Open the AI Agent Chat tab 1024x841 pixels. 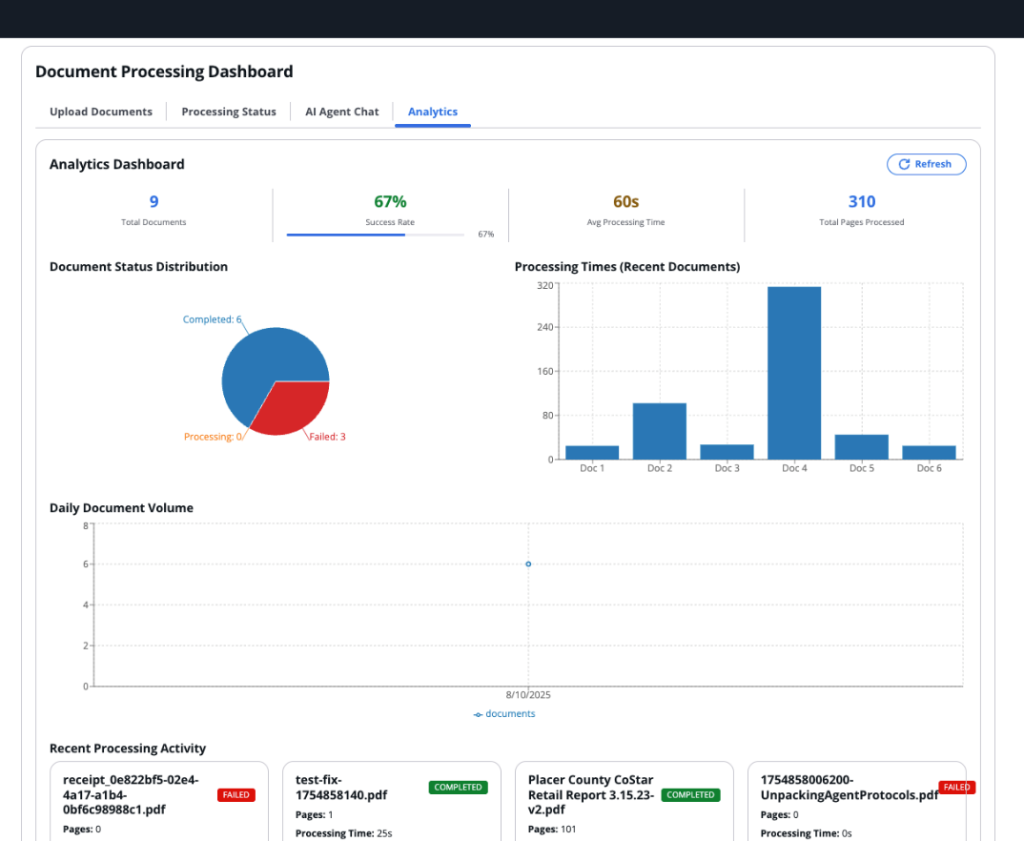pos(342,112)
